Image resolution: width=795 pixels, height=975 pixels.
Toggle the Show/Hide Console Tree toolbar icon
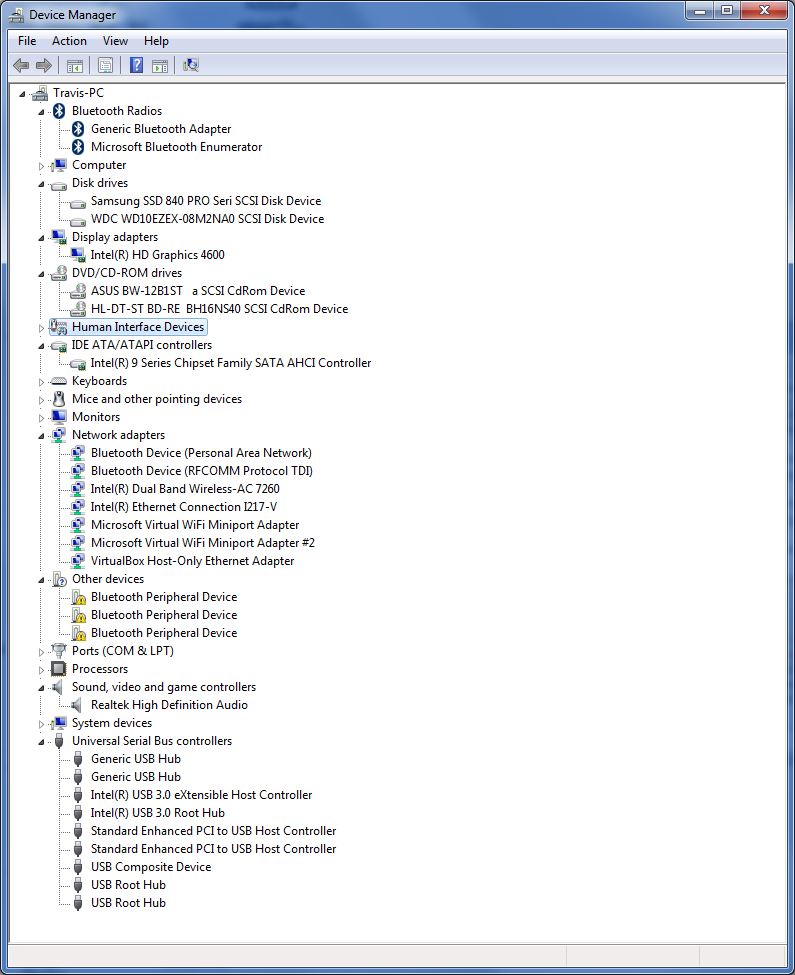pyautogui.click(x=75, y=65)
